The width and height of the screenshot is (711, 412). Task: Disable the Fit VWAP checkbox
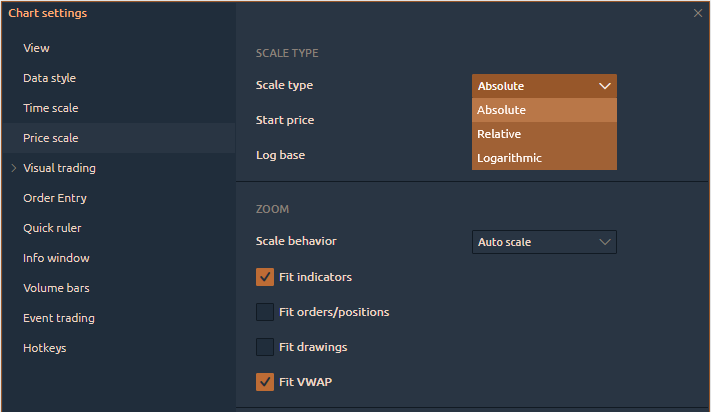click(x=265, y=382)
